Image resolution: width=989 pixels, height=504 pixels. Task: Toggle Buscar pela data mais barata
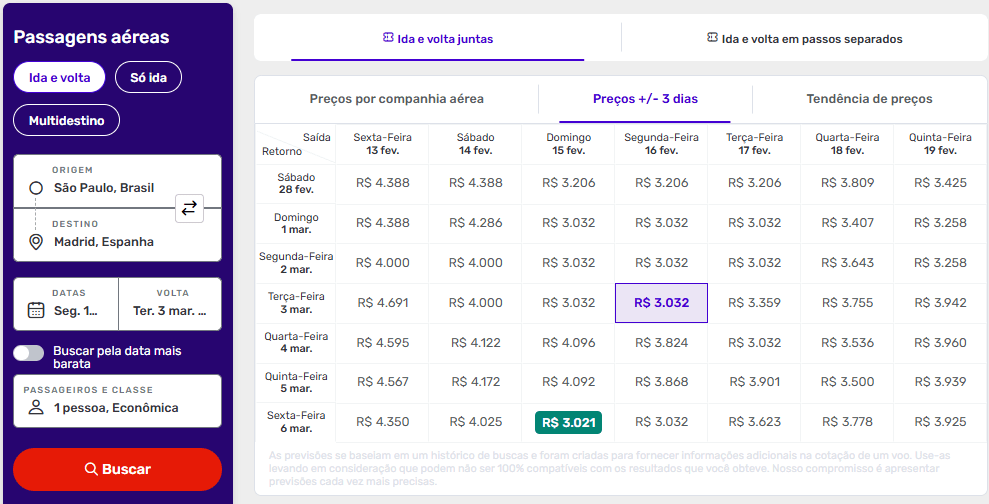point(29,352)
